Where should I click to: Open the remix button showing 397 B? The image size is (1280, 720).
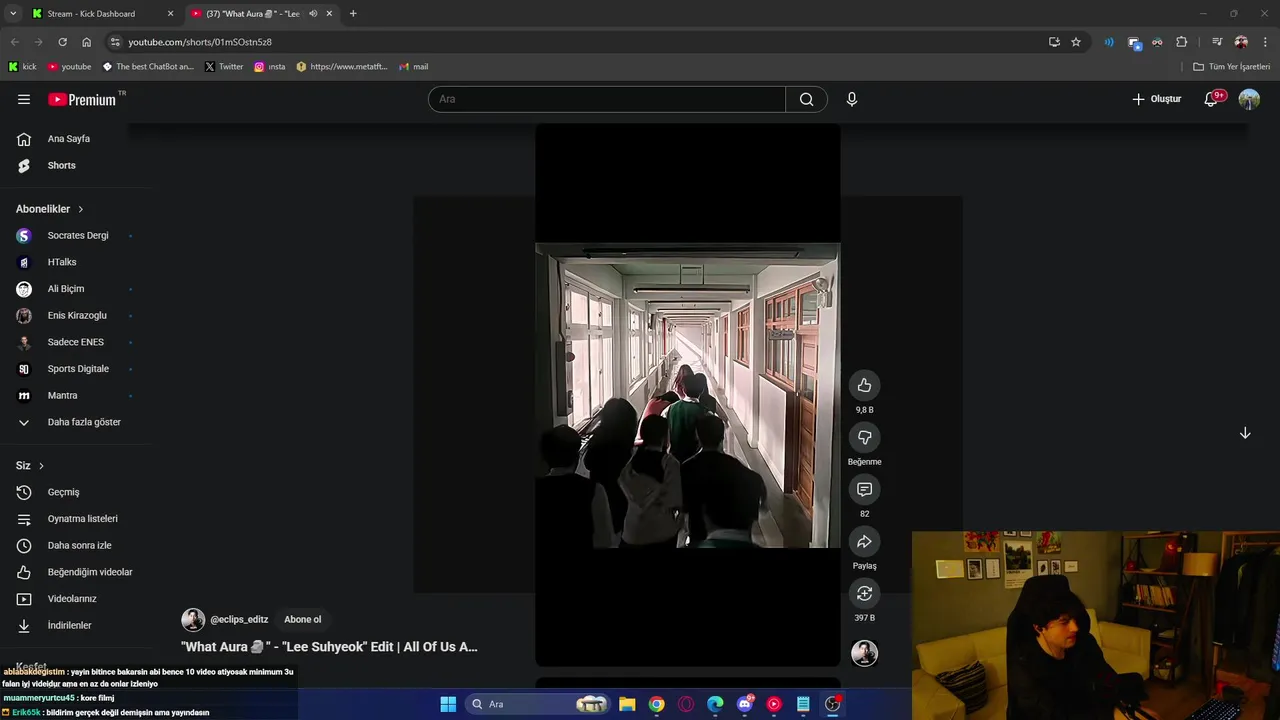point(864,594)
